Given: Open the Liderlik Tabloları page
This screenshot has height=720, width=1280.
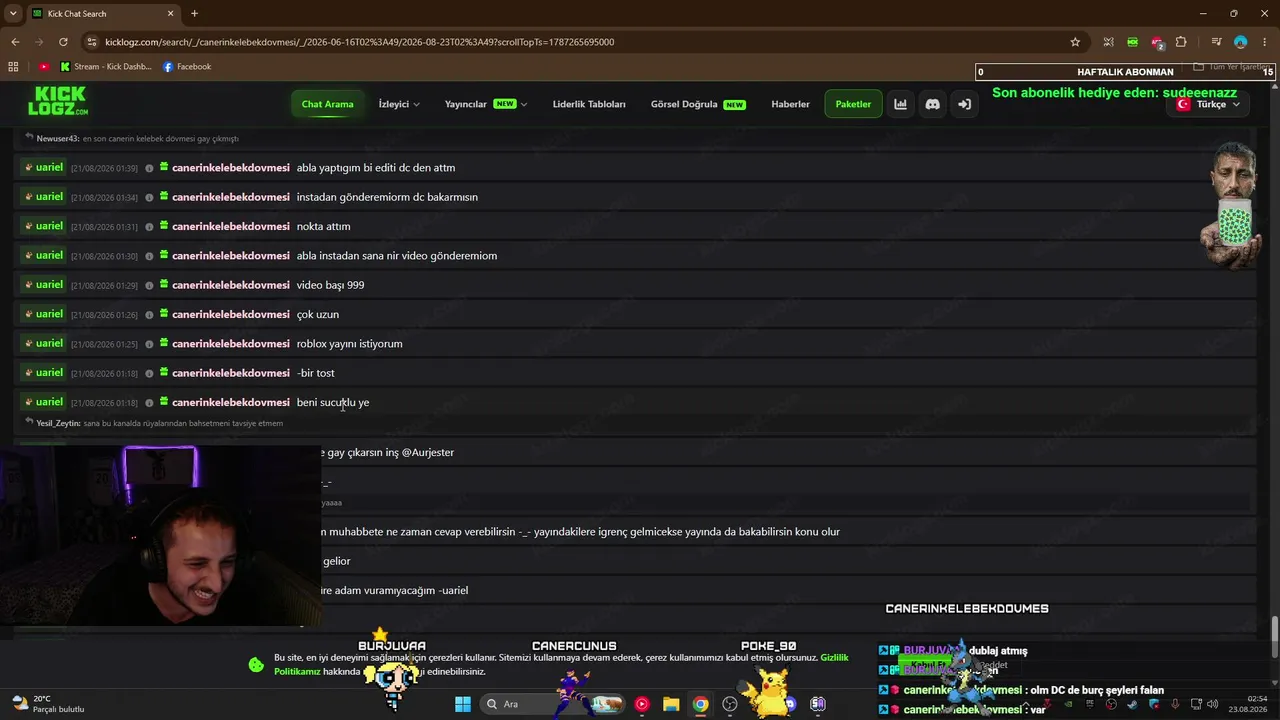Looking at the screenshot, I should [x=589, y=104].
